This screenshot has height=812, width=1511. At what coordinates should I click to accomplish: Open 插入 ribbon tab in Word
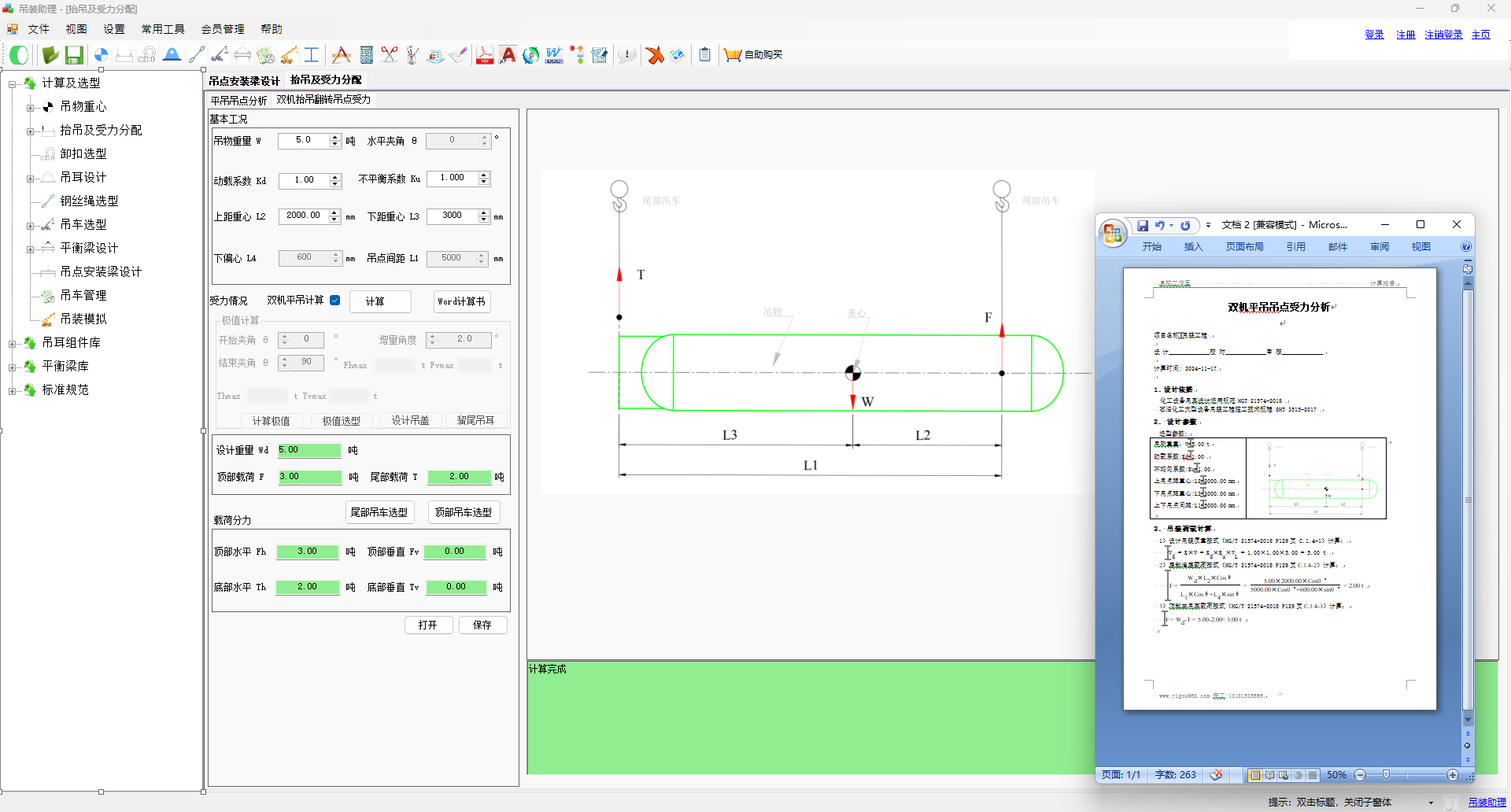pyautogui.click(x=1193, y=246)
